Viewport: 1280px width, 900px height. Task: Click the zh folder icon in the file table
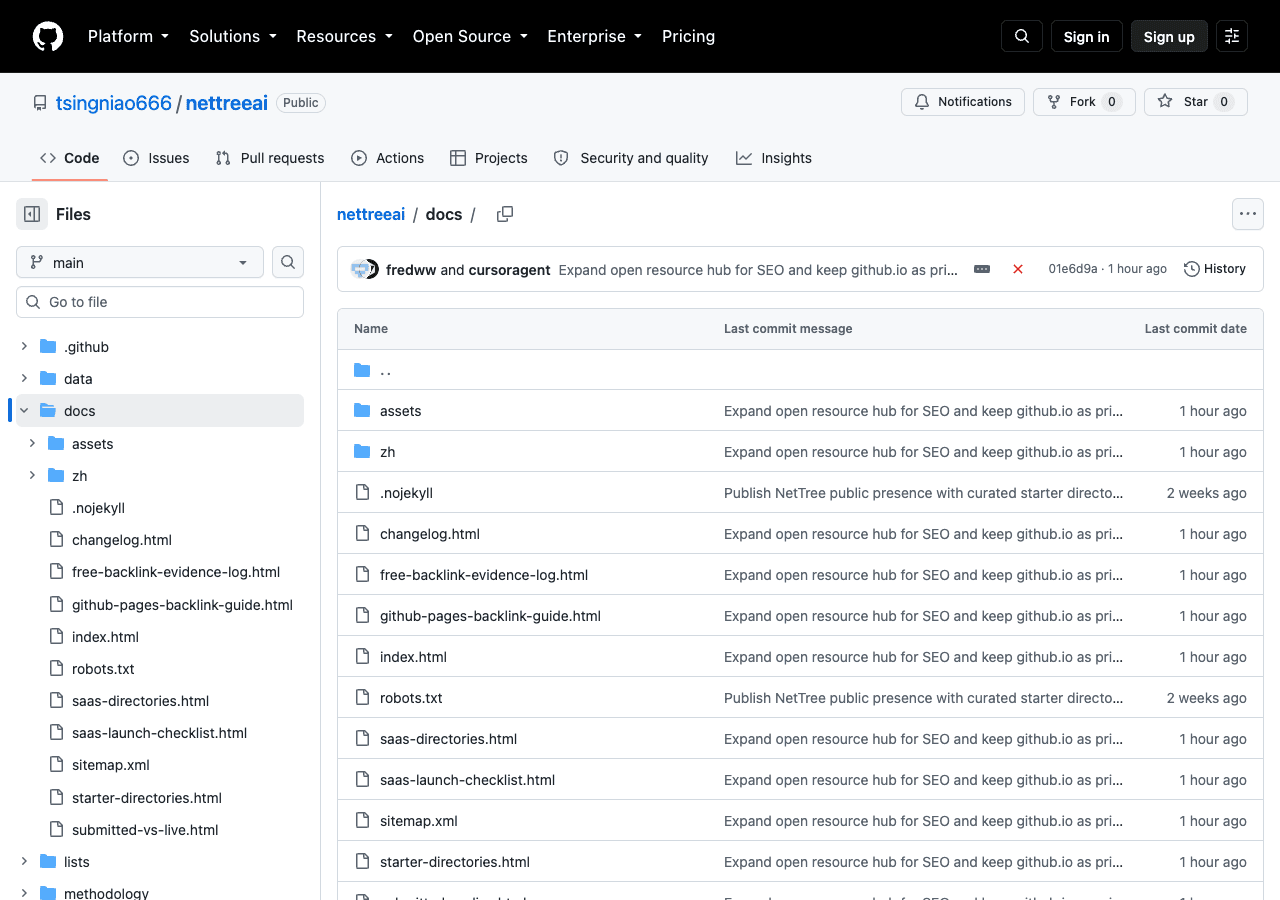pyautogui.click(x=362, y=452)
